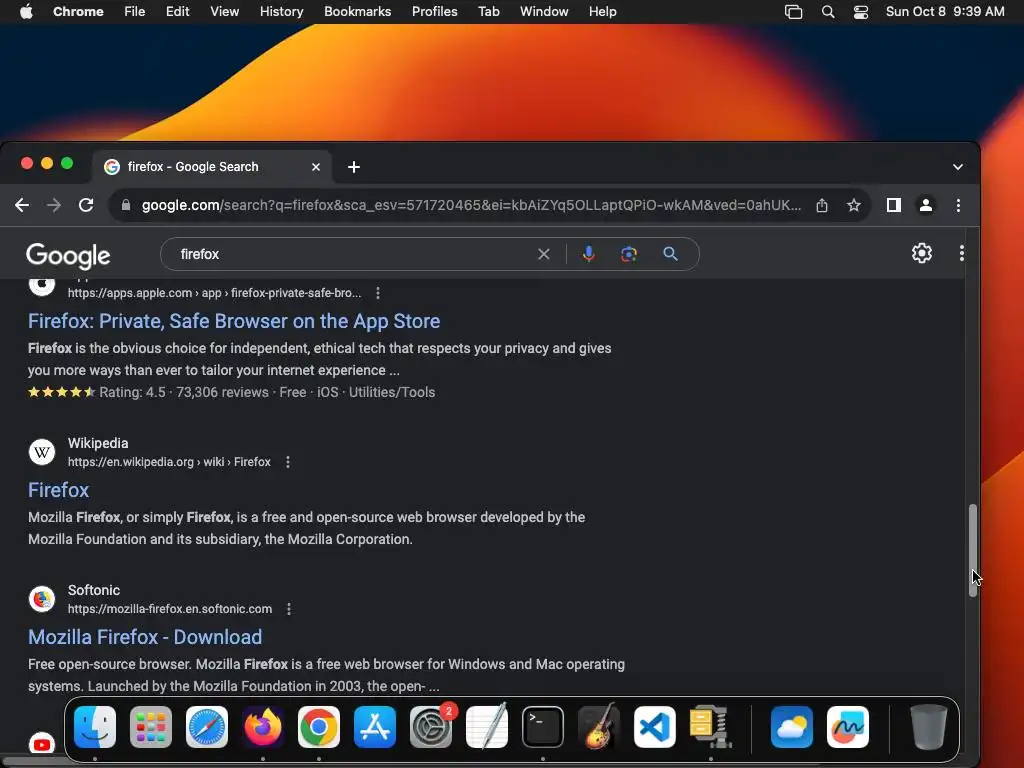
Task: Click the Chrome address bar URL
Action: pos(471,205)
